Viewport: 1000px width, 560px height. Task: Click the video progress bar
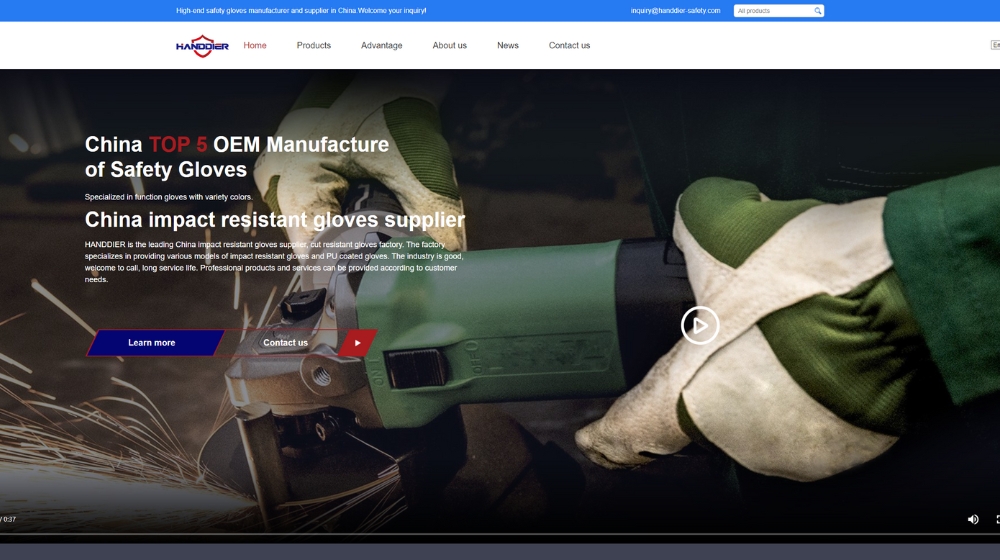[500, 534]
